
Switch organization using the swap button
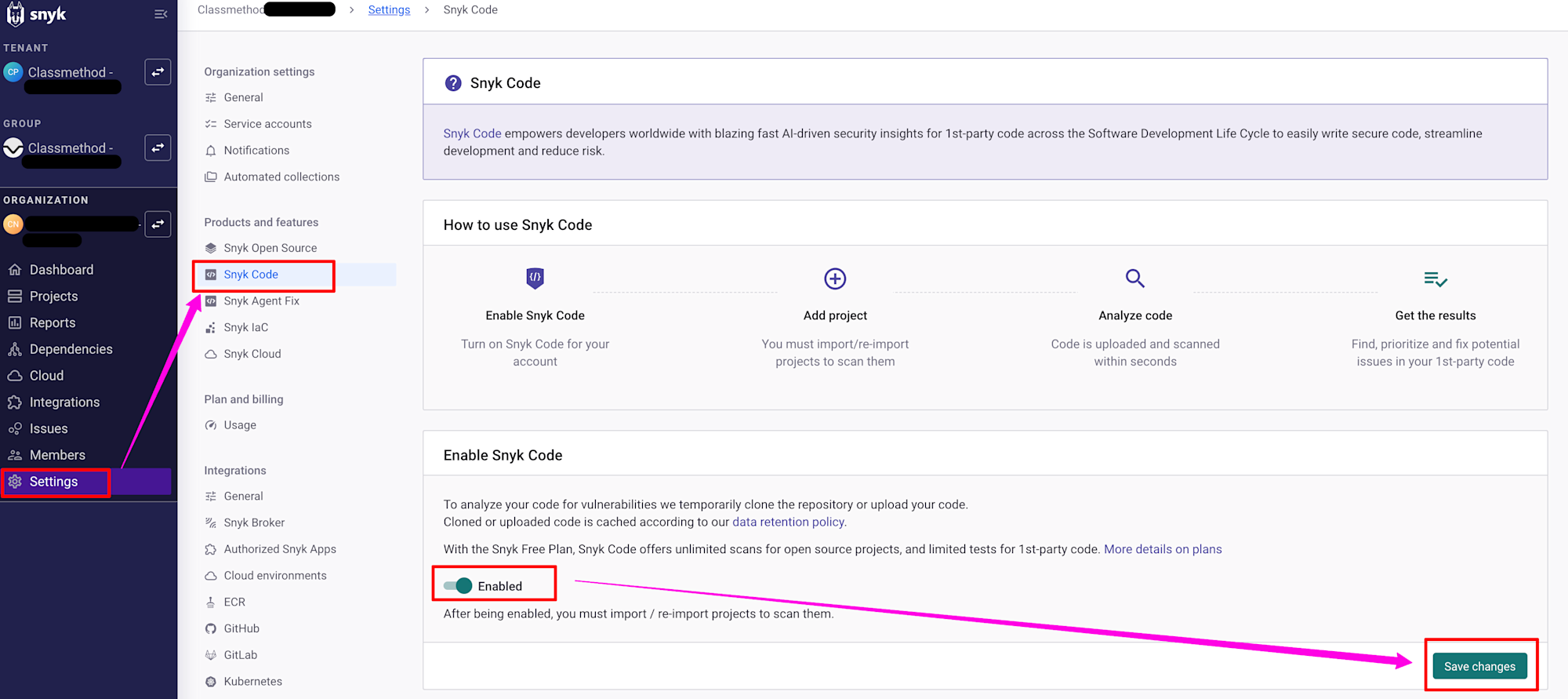point(158,224)
